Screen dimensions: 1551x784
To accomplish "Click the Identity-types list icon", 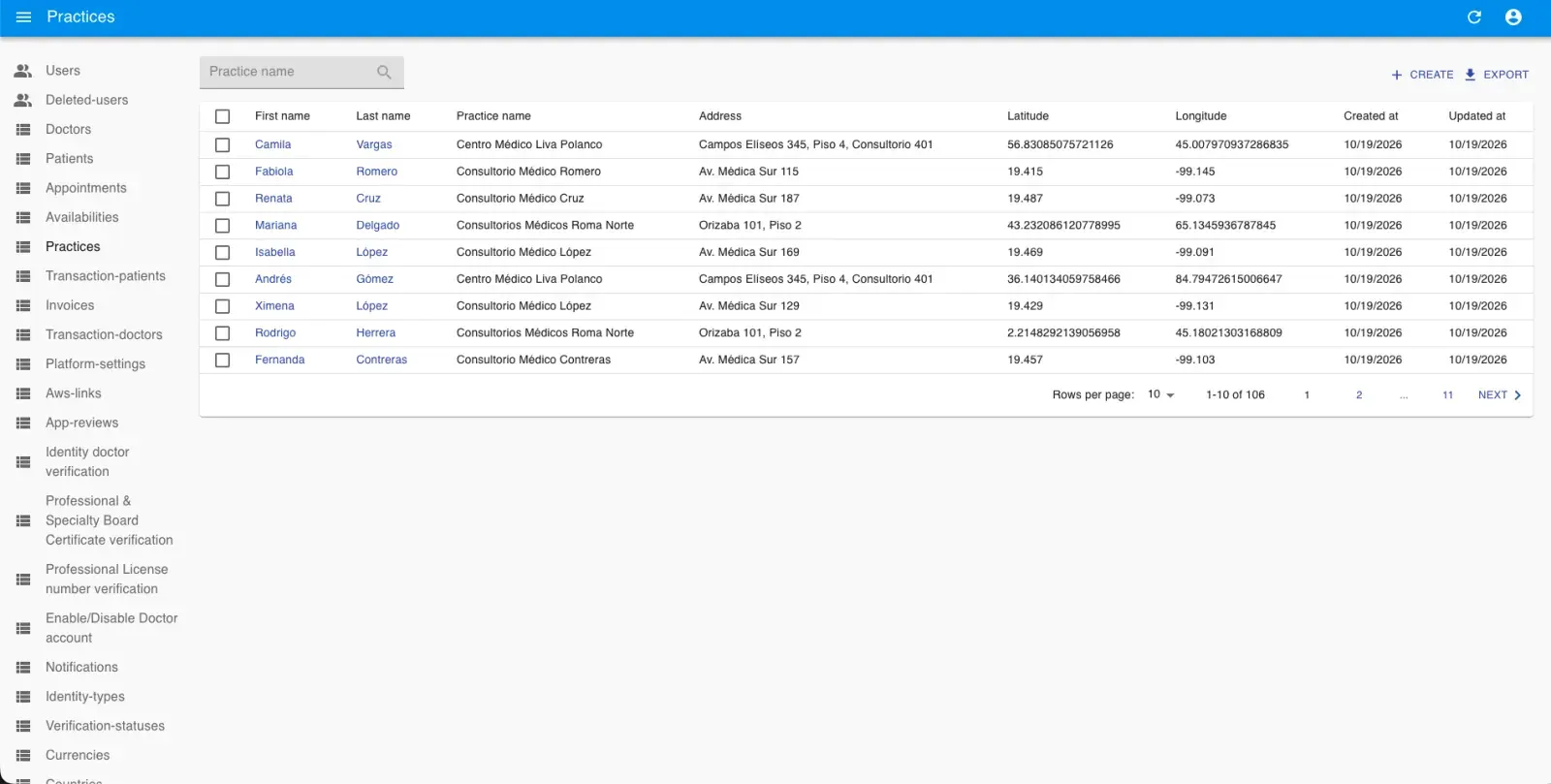I will point(23,697).
